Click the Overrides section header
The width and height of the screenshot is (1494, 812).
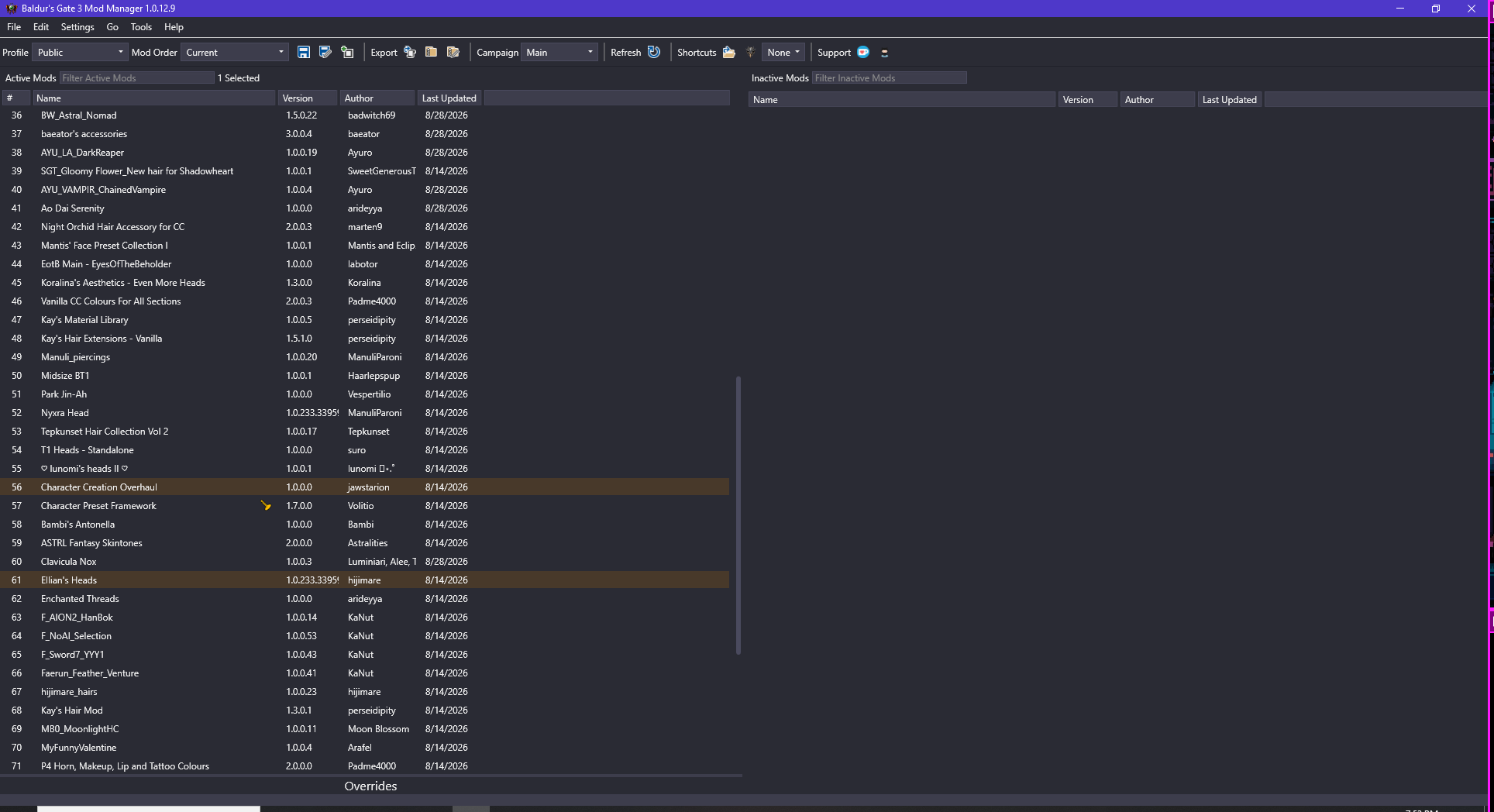pos(370,786)
